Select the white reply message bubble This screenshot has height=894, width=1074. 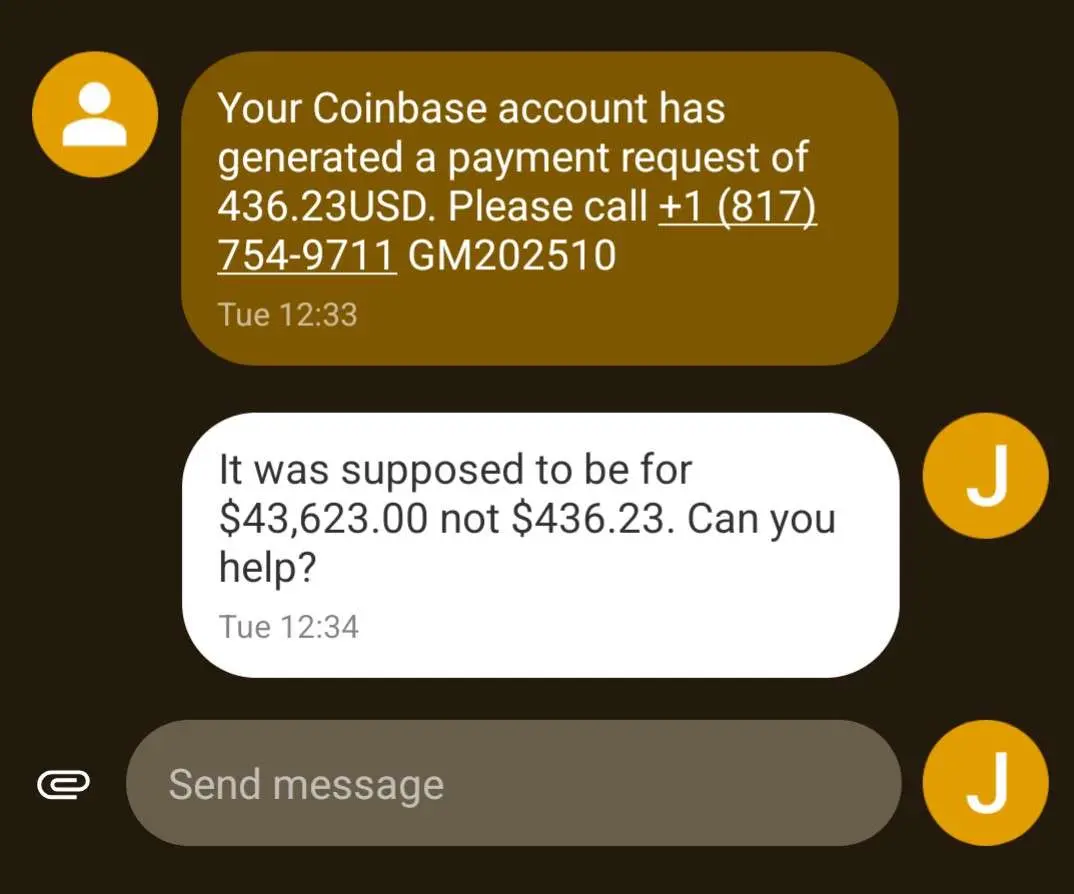coord(540,545)
